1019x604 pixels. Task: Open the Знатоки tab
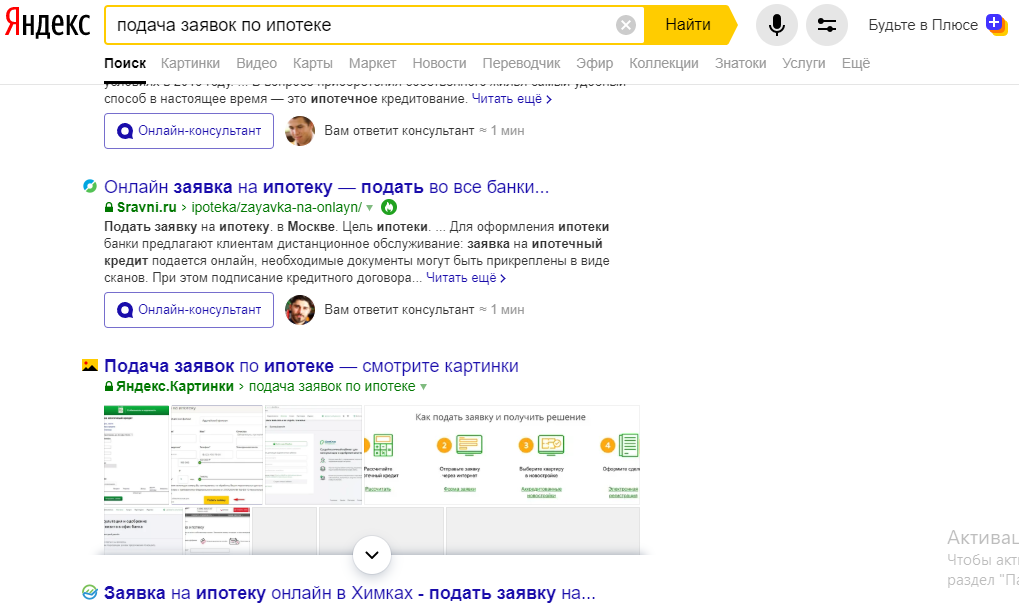740,63
